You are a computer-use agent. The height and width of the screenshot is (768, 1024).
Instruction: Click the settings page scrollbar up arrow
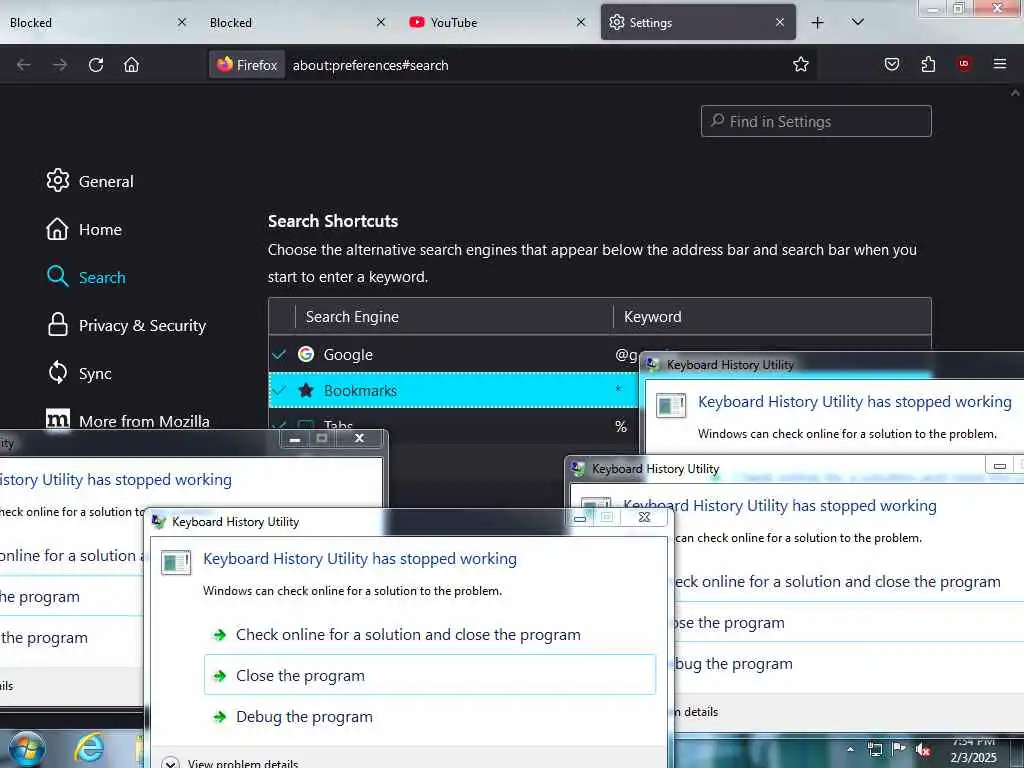pos(1016,93)
